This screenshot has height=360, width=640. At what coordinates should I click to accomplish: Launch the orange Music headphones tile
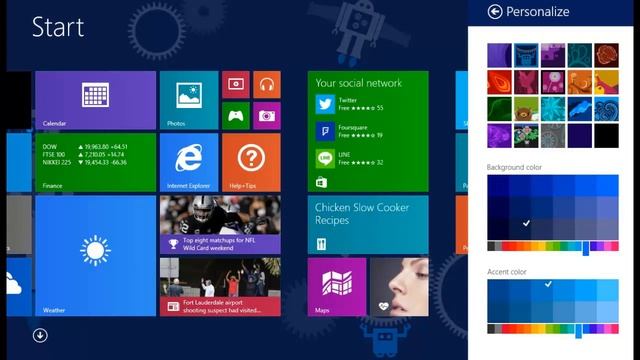tap(267, 84)
